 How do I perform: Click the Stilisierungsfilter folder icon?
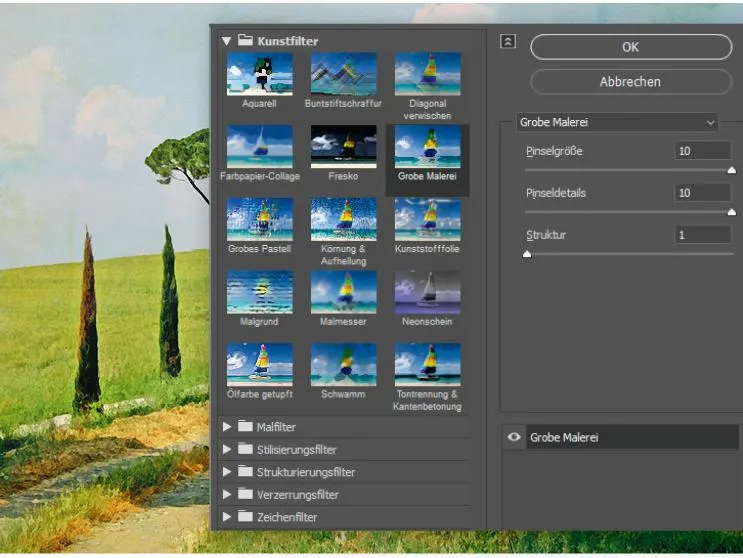(245, 448)
